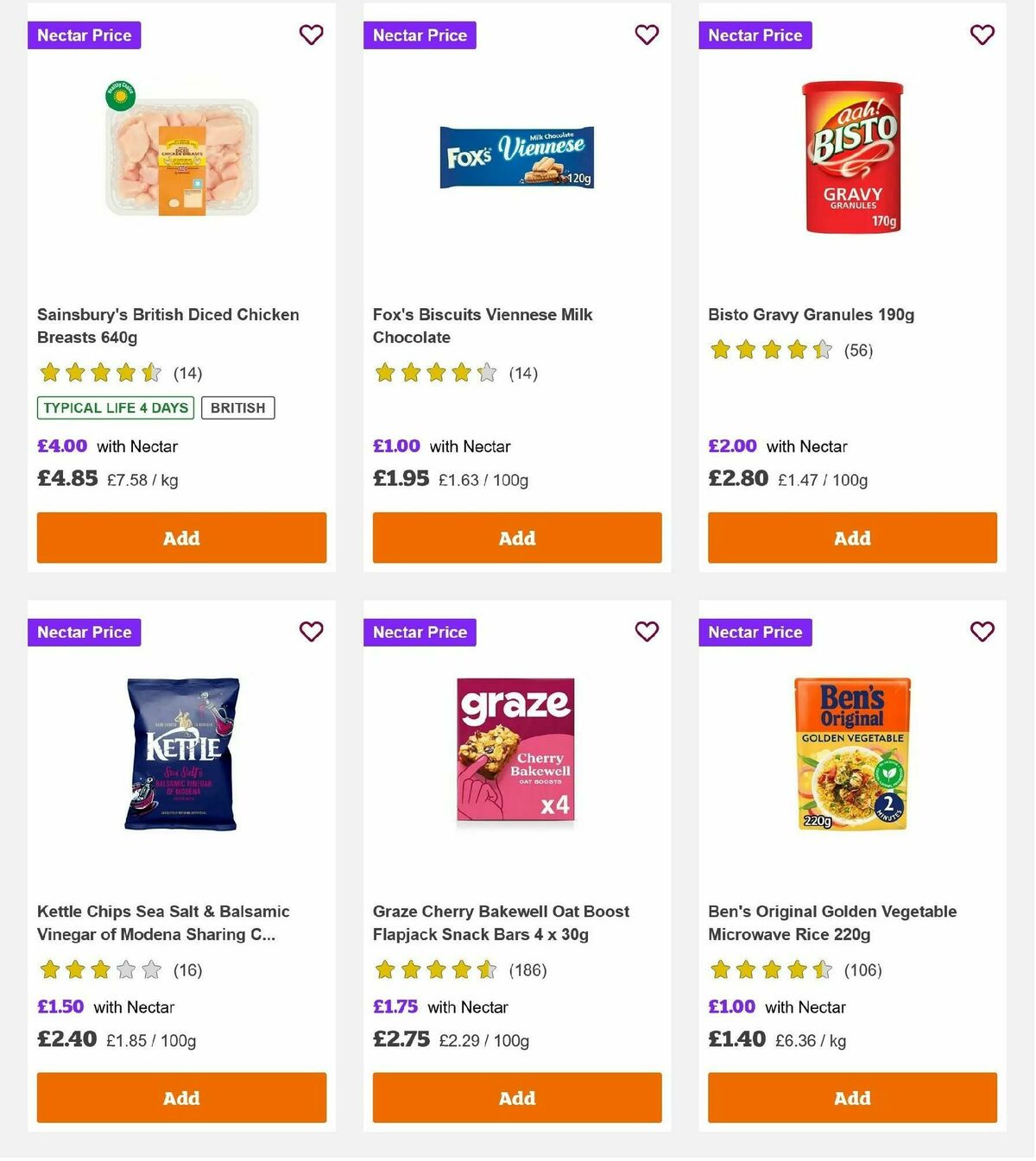The width and height of the screenshot is (1036, 1161).
Task: Add the Fox's Viennese Milk Chocolate to trolley
Action: [x=516, y=538]
